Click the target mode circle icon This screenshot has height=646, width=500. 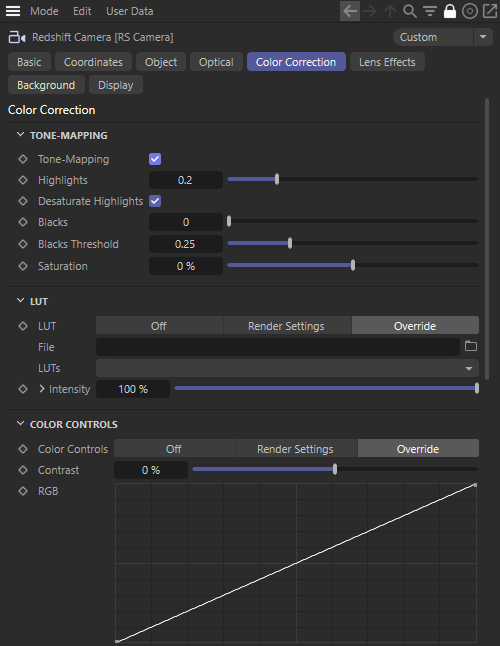tap(470, 11)
